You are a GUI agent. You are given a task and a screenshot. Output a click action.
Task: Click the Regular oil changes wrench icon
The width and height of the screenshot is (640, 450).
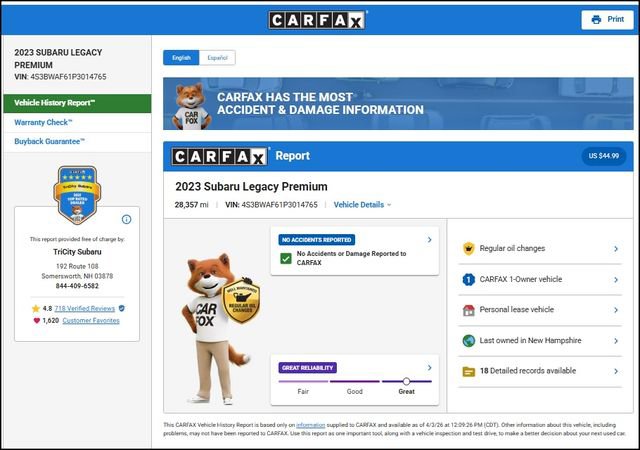click(x=468, y=249)
